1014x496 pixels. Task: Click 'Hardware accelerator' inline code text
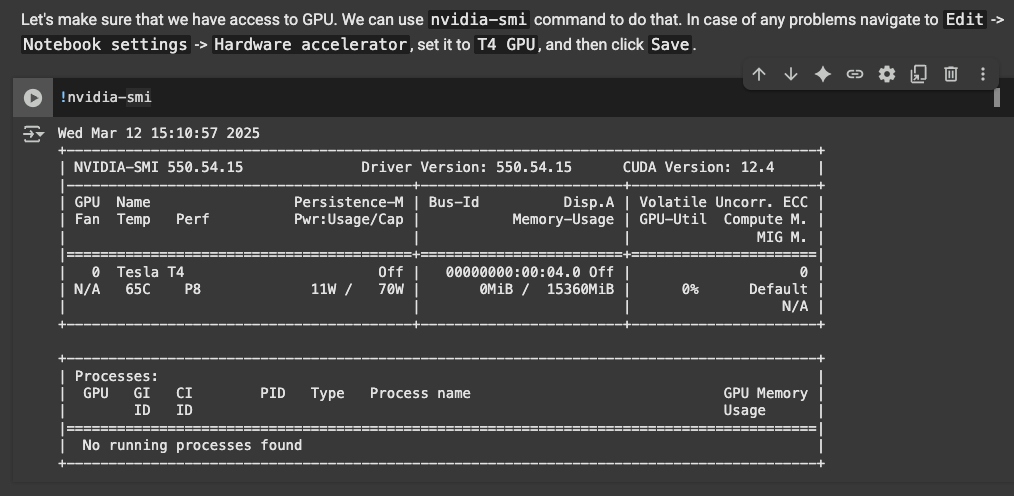[310, 45]
